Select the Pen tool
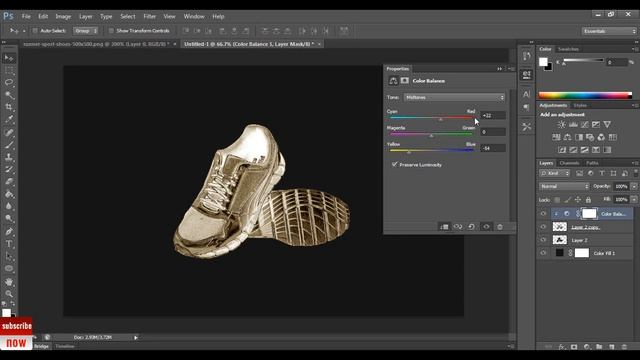The image size is (640, 360). pyautogui.click(x=9, y=232)
